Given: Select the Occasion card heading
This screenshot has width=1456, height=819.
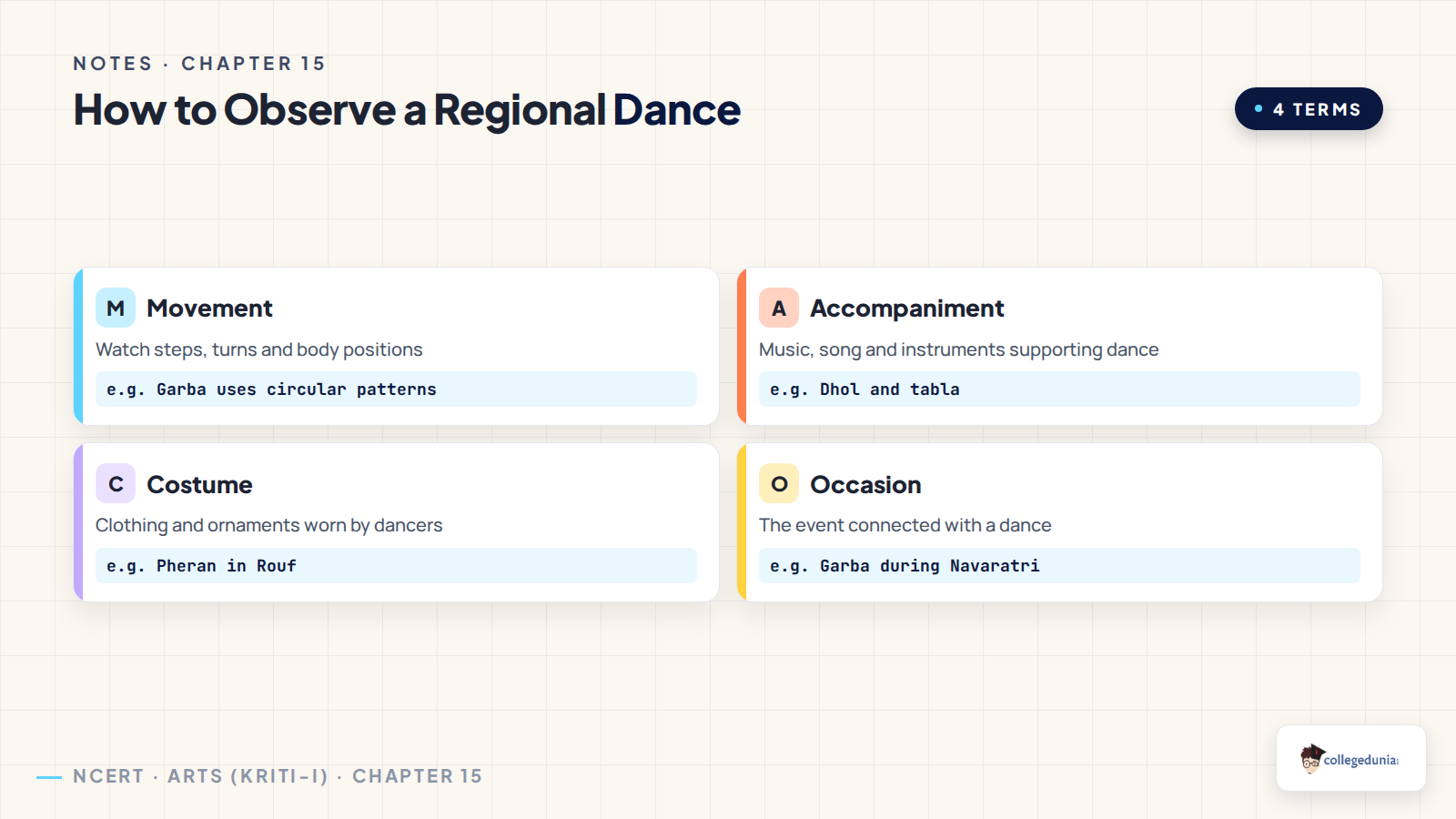Looking at the screenshot, I should point(865,485).
